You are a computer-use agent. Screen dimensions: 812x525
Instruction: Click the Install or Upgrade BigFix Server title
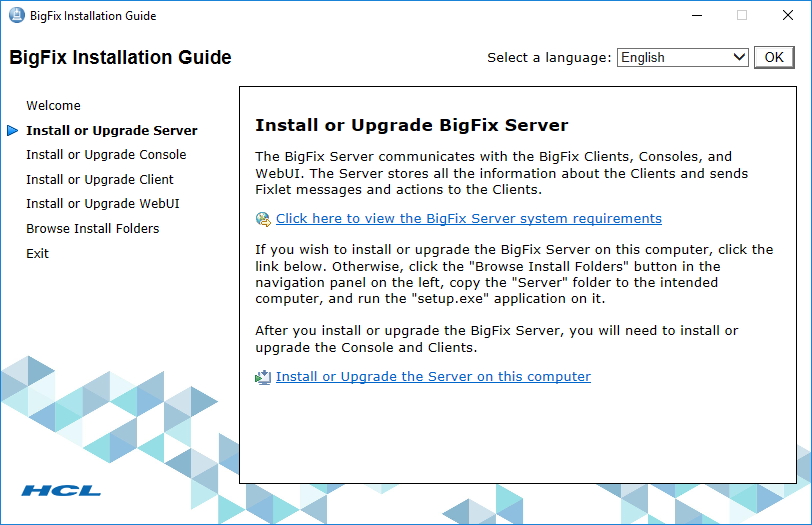[411, 125]
